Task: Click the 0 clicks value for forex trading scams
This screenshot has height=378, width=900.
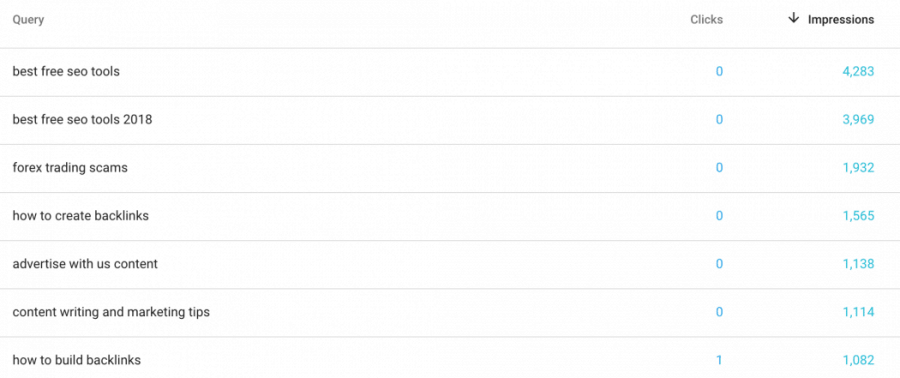Action: pyautogui.click(x=719, y=168)
